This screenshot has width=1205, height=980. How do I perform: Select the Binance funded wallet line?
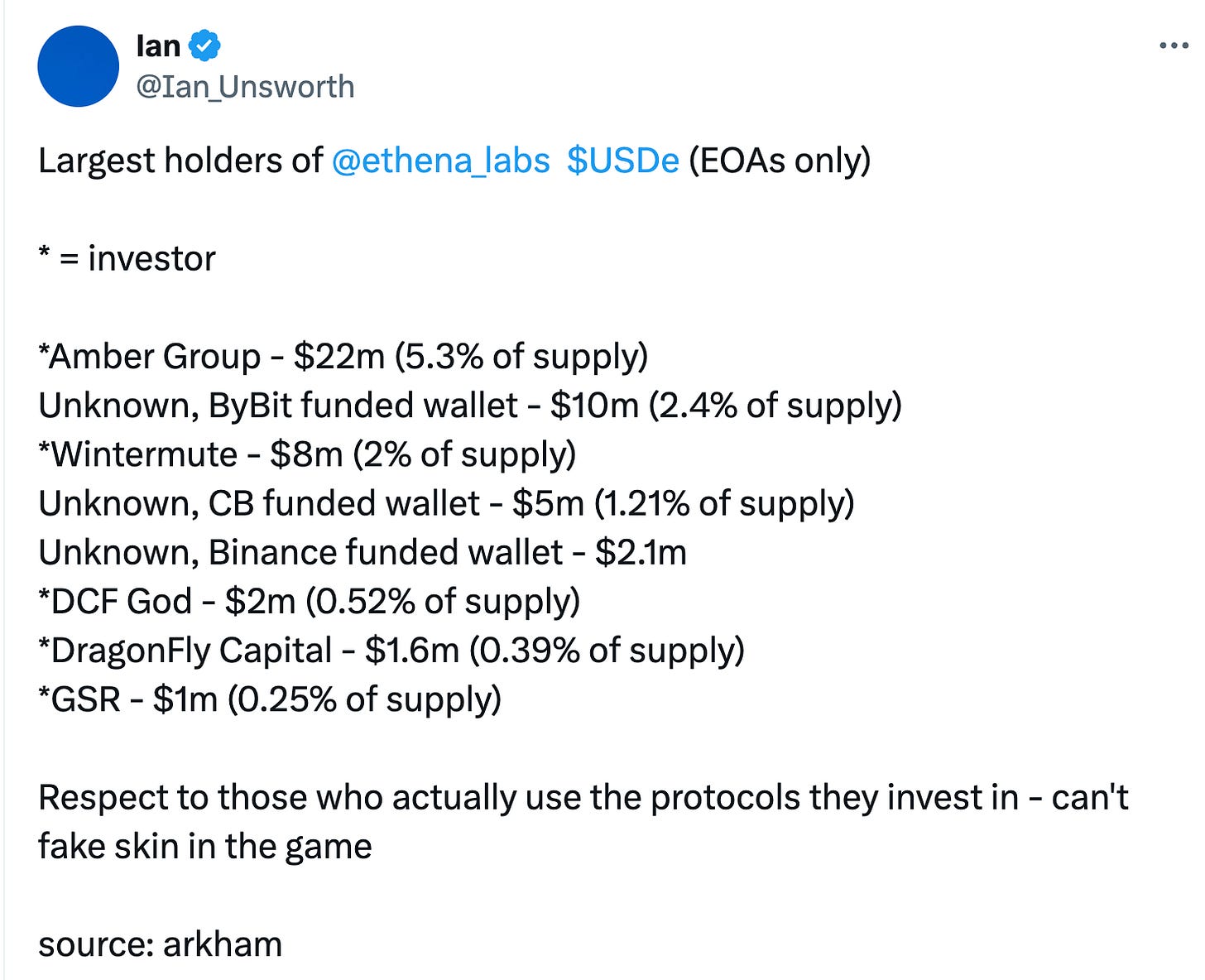coord(362,552)
